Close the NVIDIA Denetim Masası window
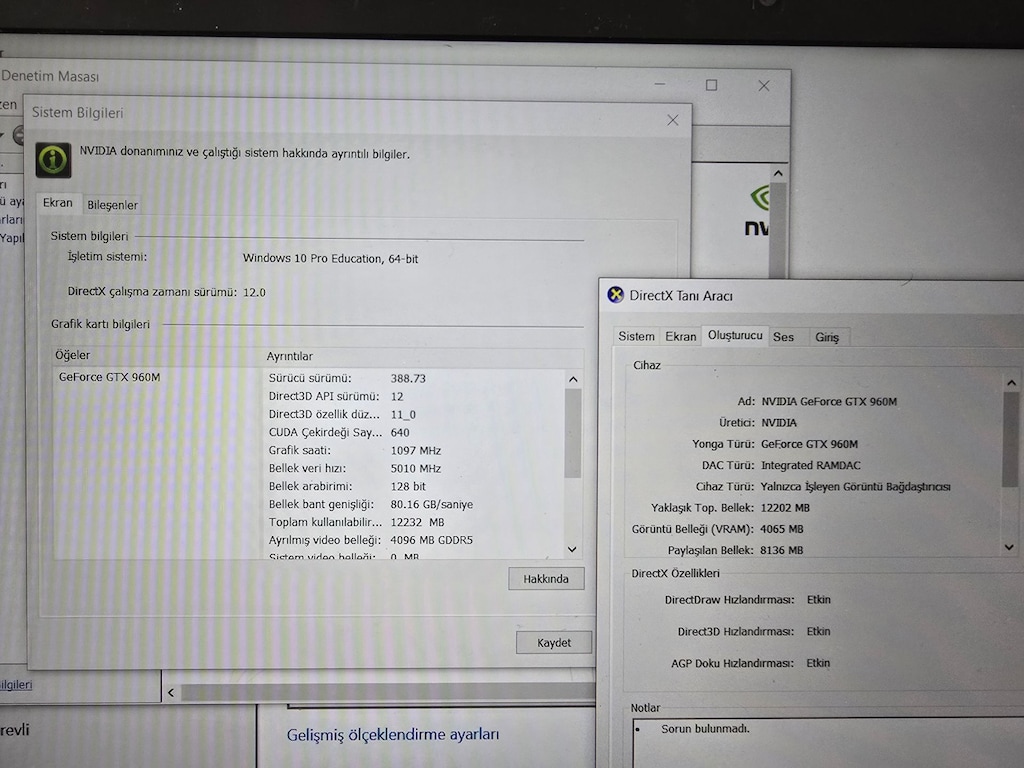Screen dimensions: 1024x768 763,86
